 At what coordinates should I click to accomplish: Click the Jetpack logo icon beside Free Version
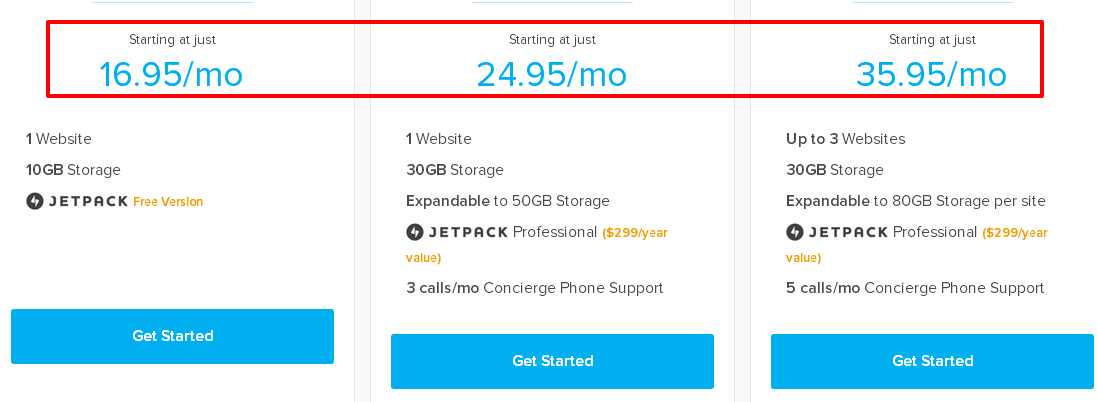pyautogui.click(x=35, y=202)
